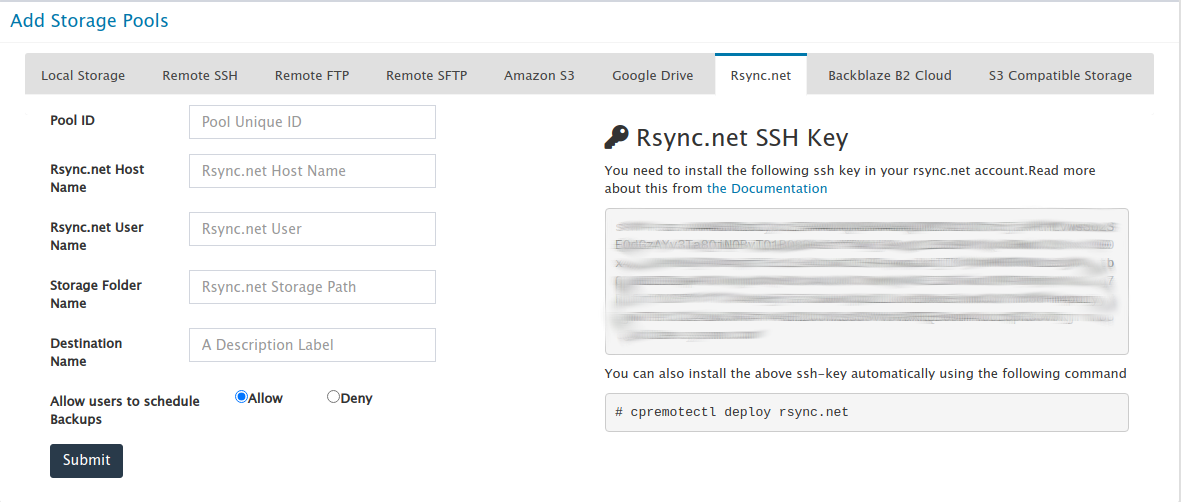Switch to S3 Compatible Storage tab
The width and height of the screenshot is (1181, 502).
click(1060, 75)
